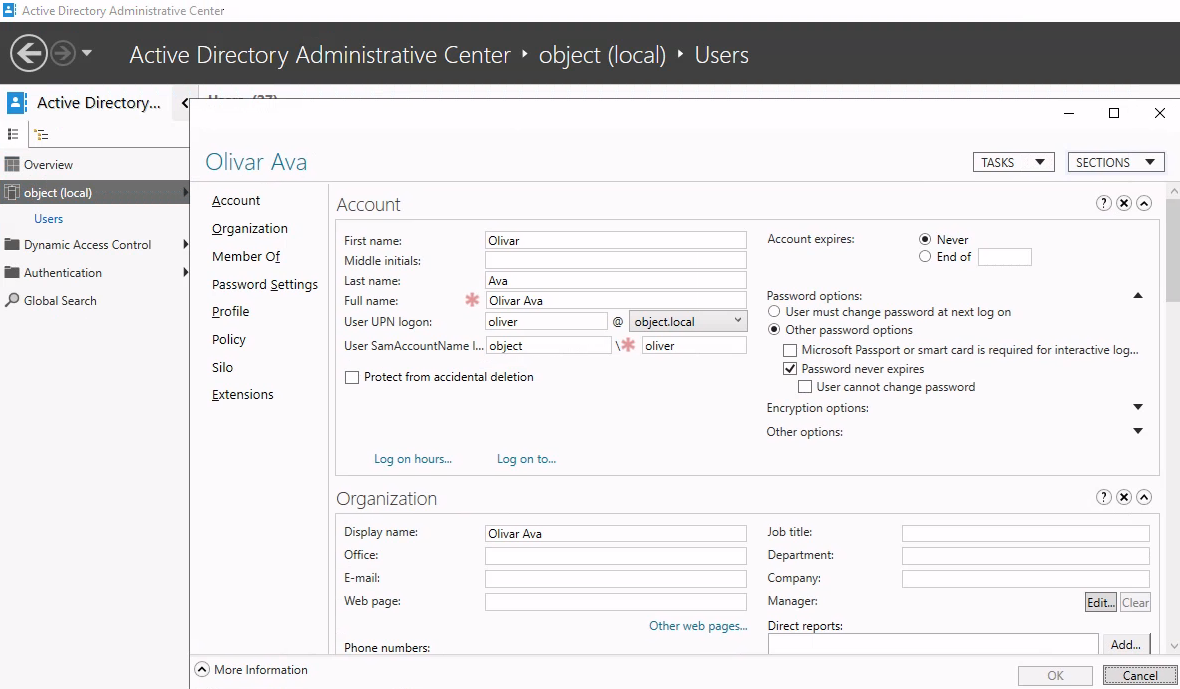The height and width of the screenshot is (689, 1180).
Task: Open the object.local UPN suffix dropdown
Action: 688,321
